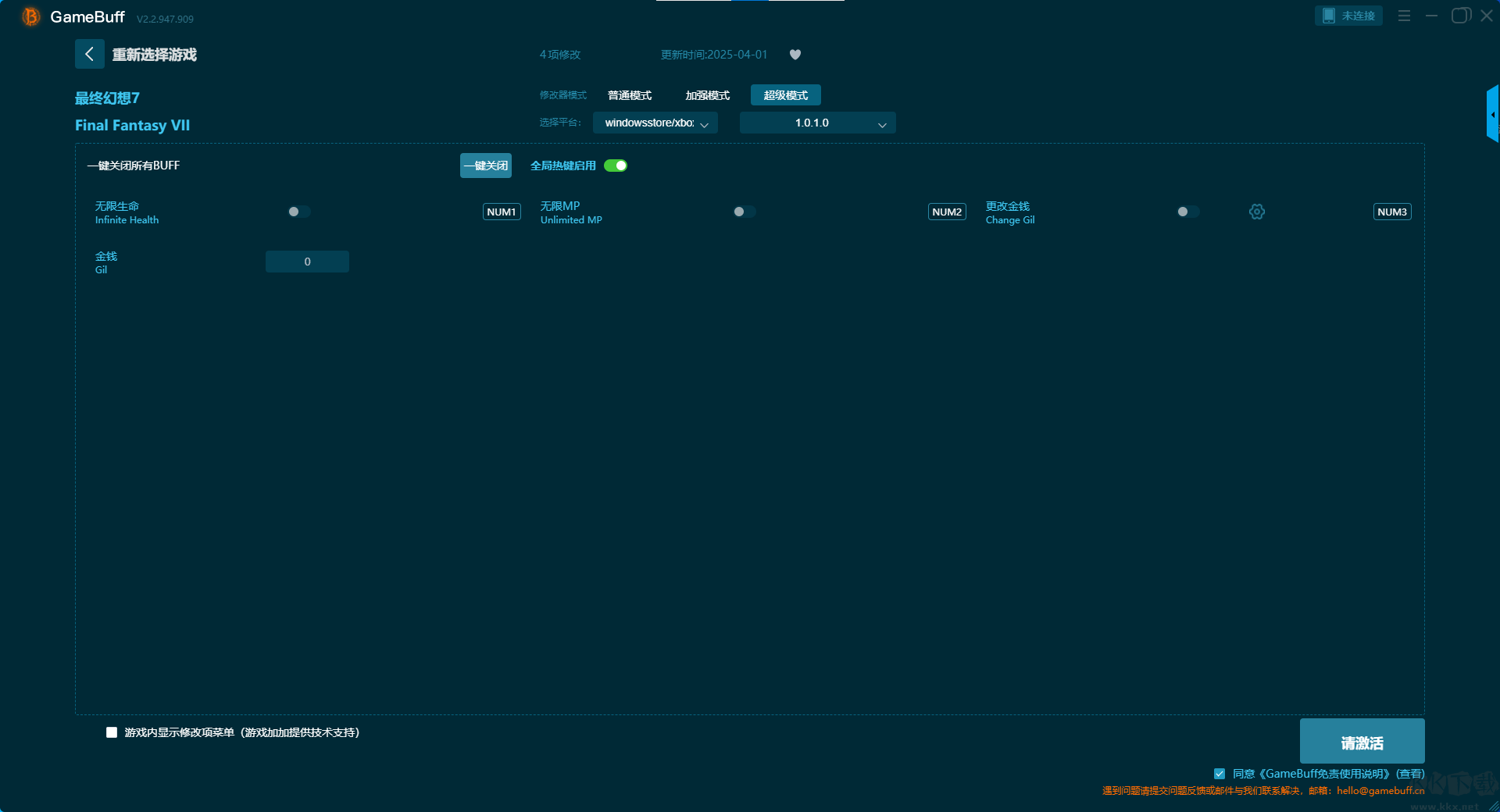Screen dimensions: 1500x812
Task: Click the back arrow to reselect game
Action: 89,54
